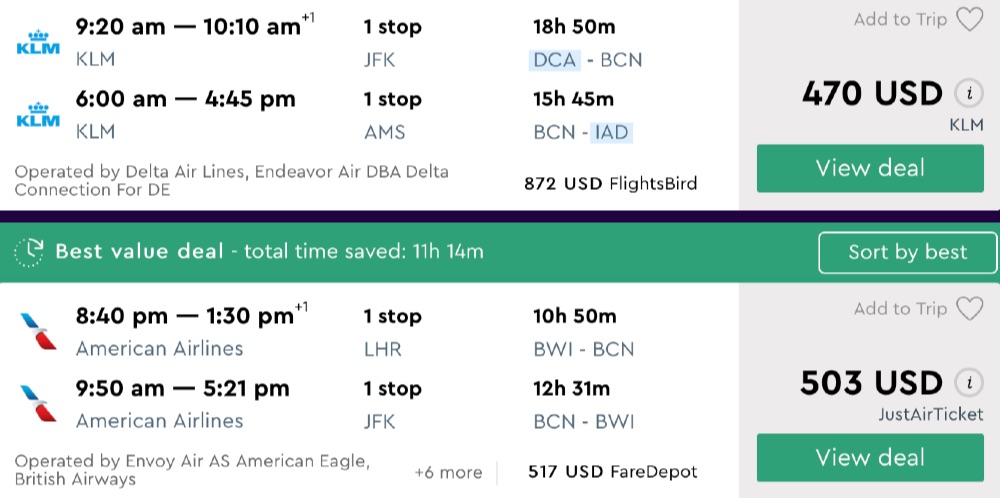Click heart icon on KLM trip
This screenshot has height=498, width=1000.
969,20
